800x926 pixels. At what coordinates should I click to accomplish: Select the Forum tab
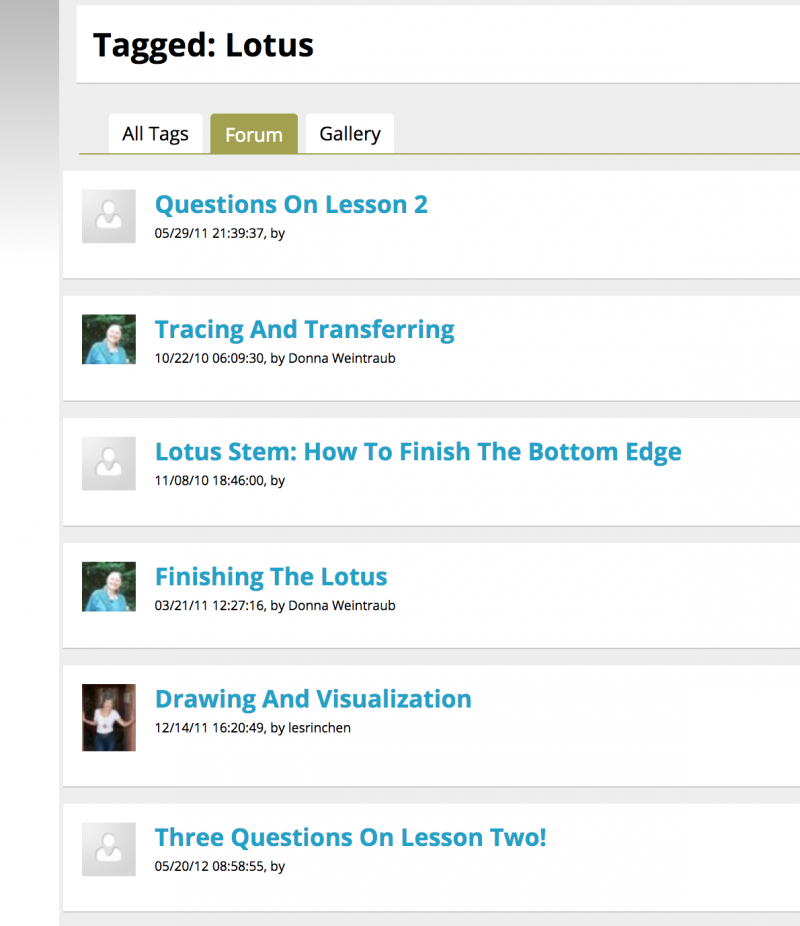pyautogui.click(x=254, y=135)
